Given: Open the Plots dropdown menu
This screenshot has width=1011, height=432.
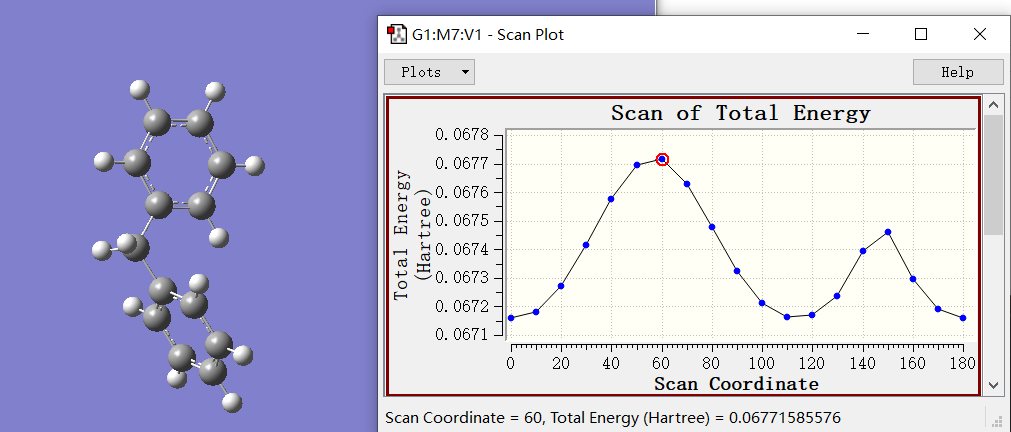Looking at the screenshot, I should (x=429, y=72).
